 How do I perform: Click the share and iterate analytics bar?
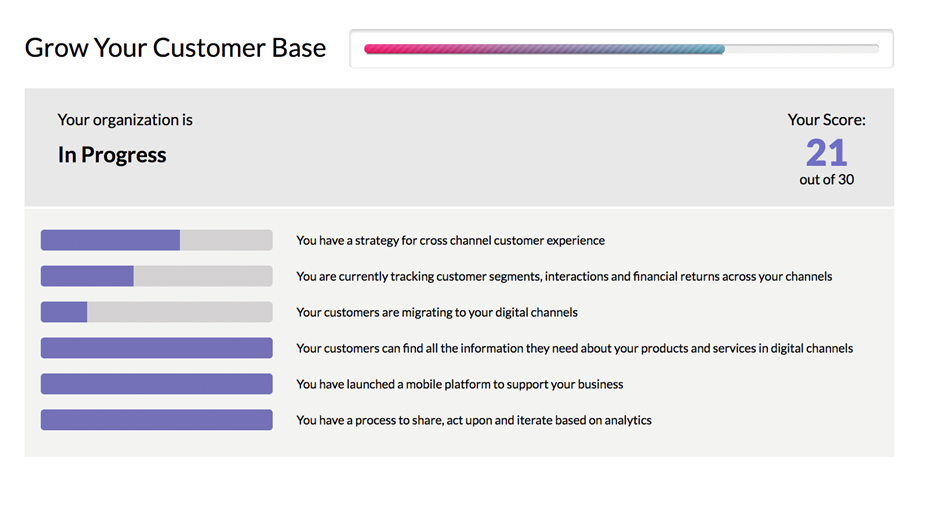click(156, 420)
